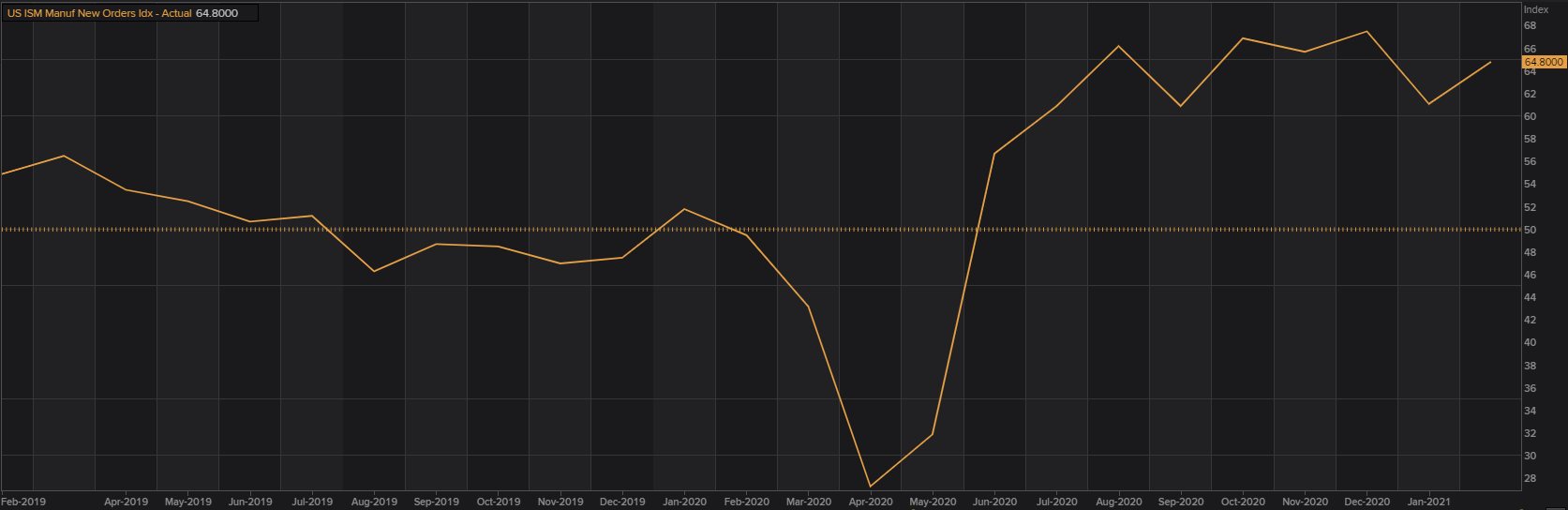Image resolution: width=1568 pixels, height=510 pixels.
Task: Click the Feb-2020 date label
Action: click(x=746, y=502)
